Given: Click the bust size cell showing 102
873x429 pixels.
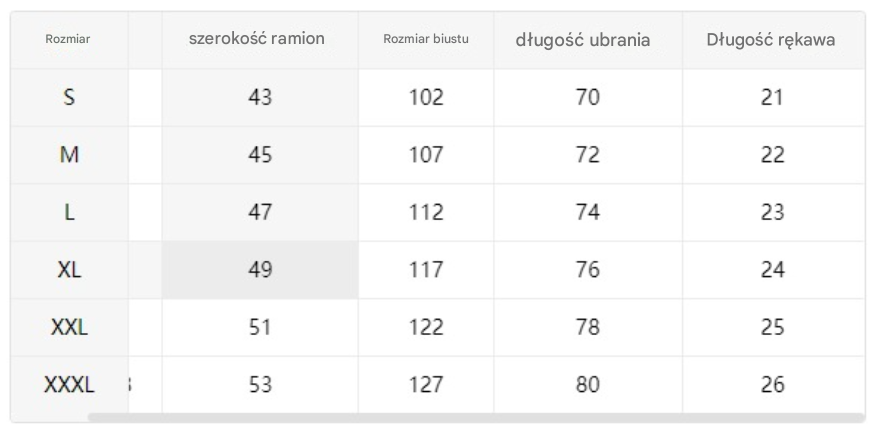Looking at the screenshot, I should click(x=426, y=97).
